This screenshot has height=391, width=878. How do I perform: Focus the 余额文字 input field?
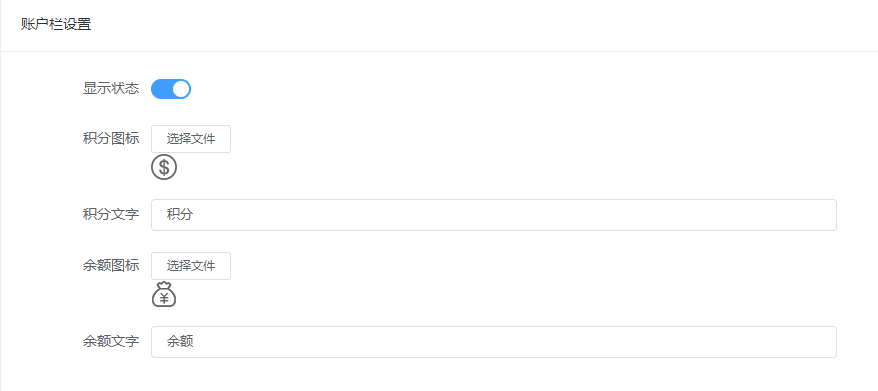[494, 342]
